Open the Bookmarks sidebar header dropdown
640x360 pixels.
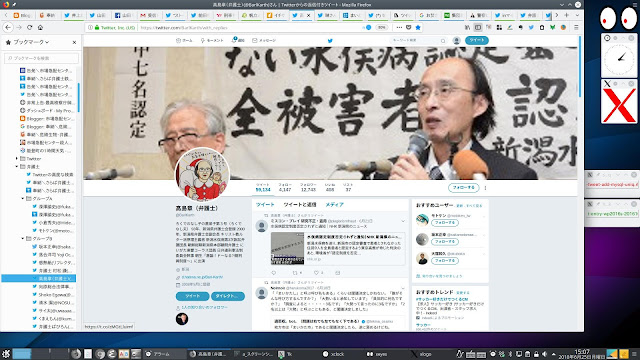pyautogui.click(x=31, y=42)
